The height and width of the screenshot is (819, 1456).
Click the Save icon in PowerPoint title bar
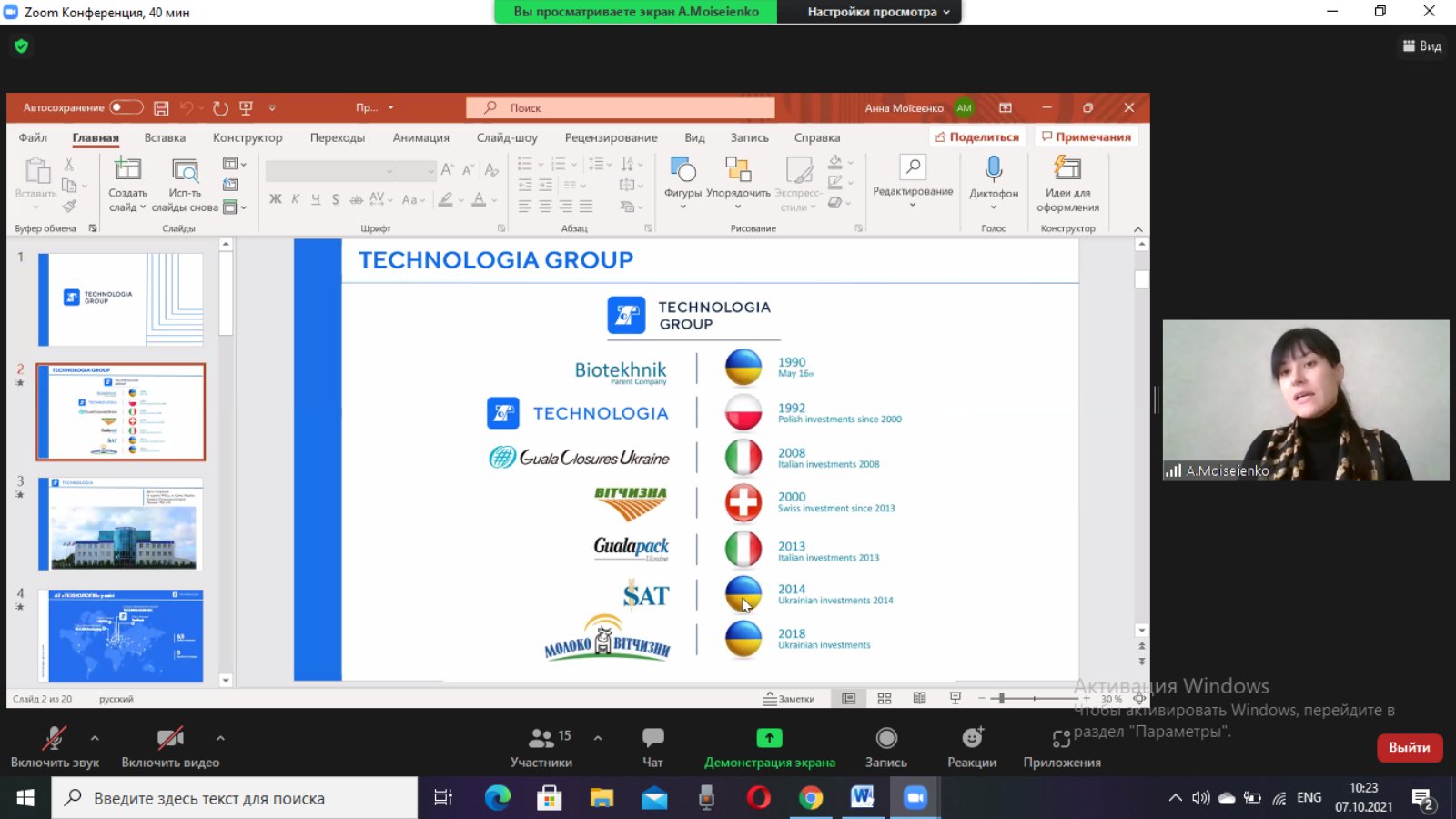tap(161, 108)
